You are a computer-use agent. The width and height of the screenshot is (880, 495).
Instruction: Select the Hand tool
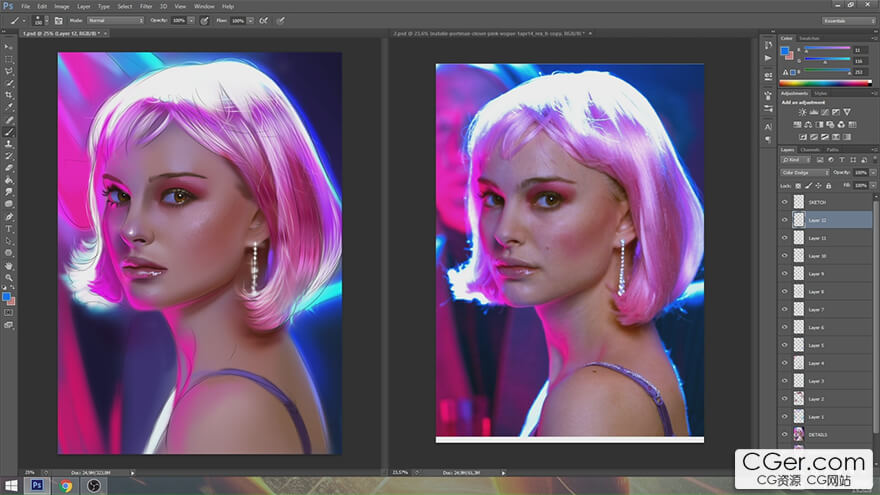(x=8, y=265)
